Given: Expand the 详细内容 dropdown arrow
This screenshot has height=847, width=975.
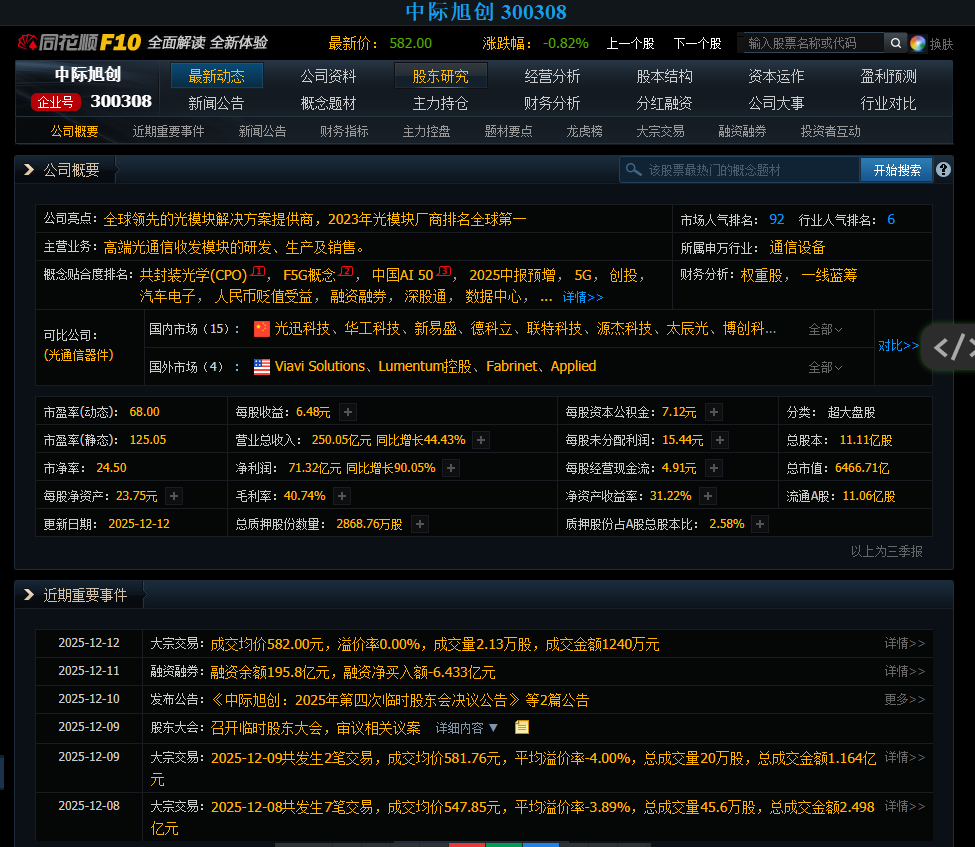Looking at the screenshot, I should 492,727.
